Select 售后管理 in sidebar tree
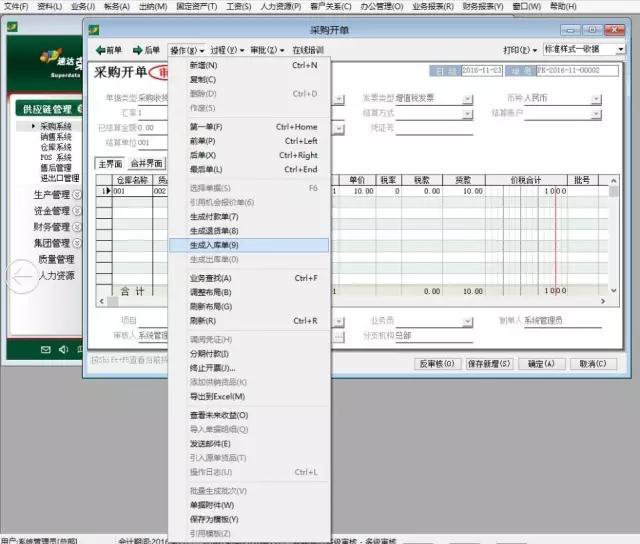Viewport: 640px width, 544px height. click(x=56, y=168)
